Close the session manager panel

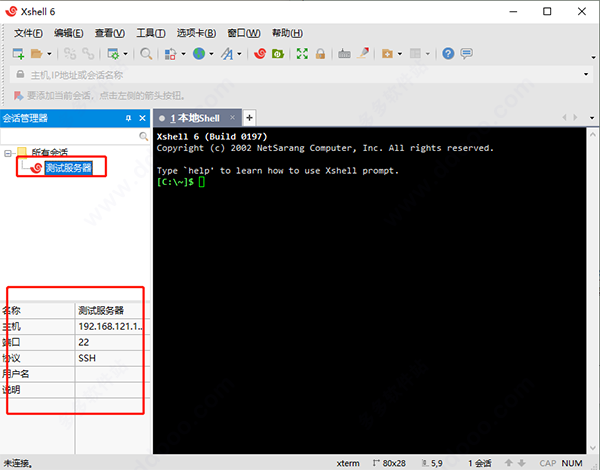(142, 118)
